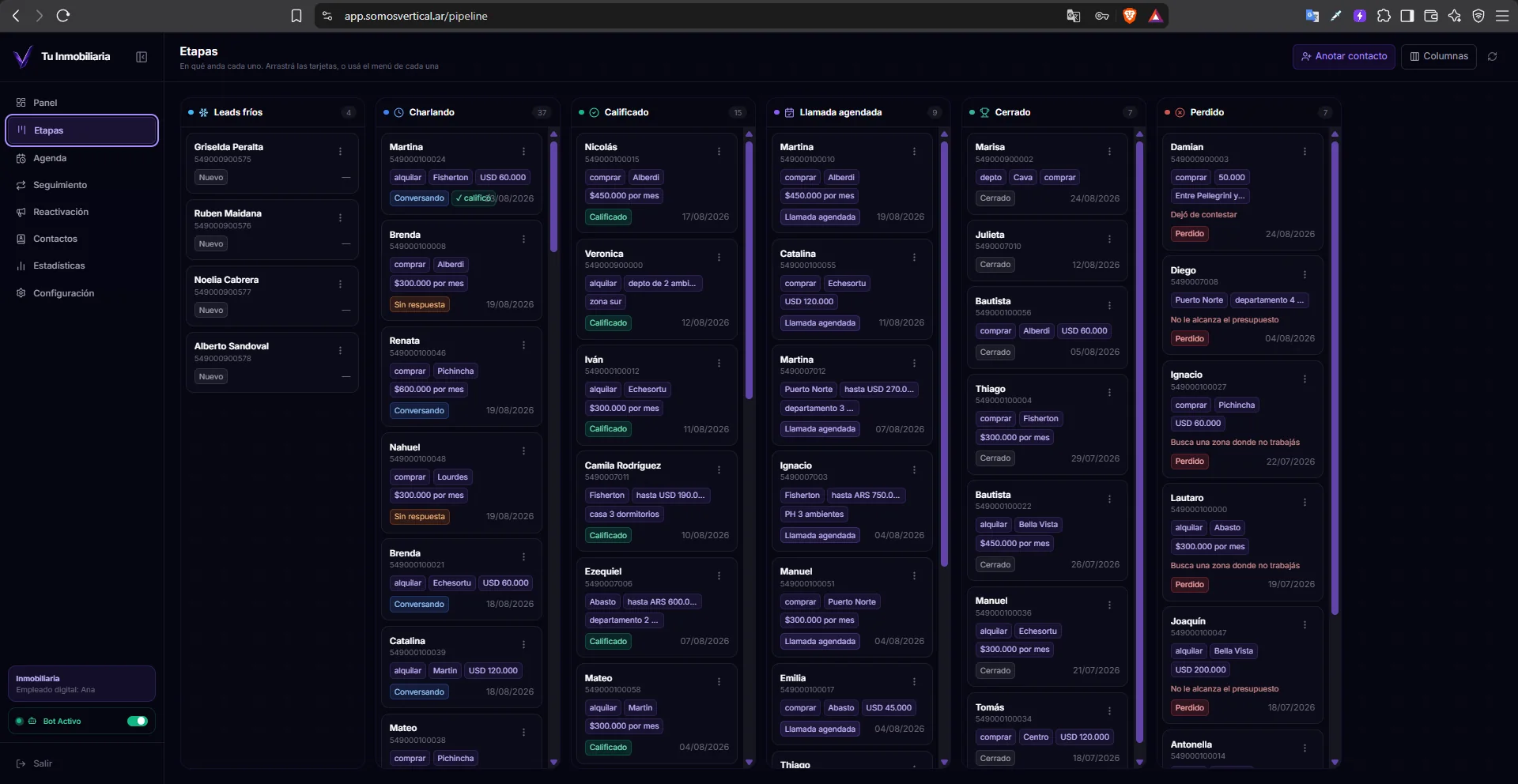Click the Charlando clock icon
This screenshot has width=1518, height=784.
tap(398, 113)
